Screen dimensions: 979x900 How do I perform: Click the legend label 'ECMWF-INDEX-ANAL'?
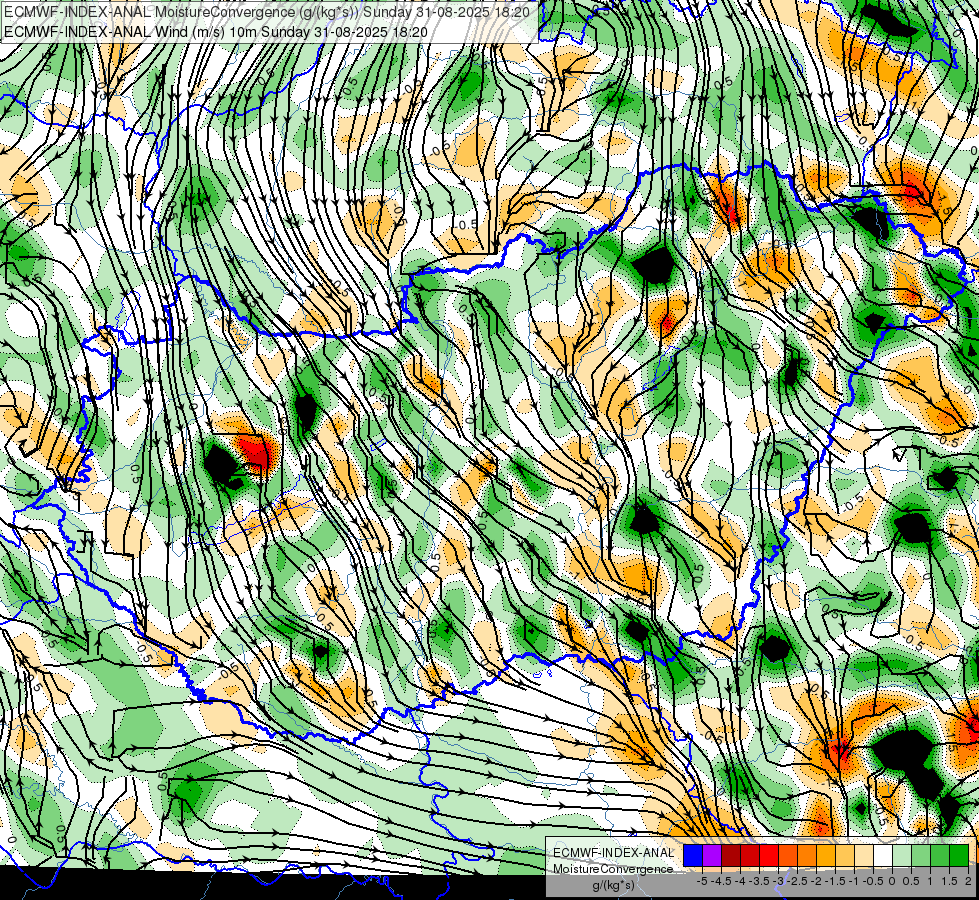click(x=614, y=853)
